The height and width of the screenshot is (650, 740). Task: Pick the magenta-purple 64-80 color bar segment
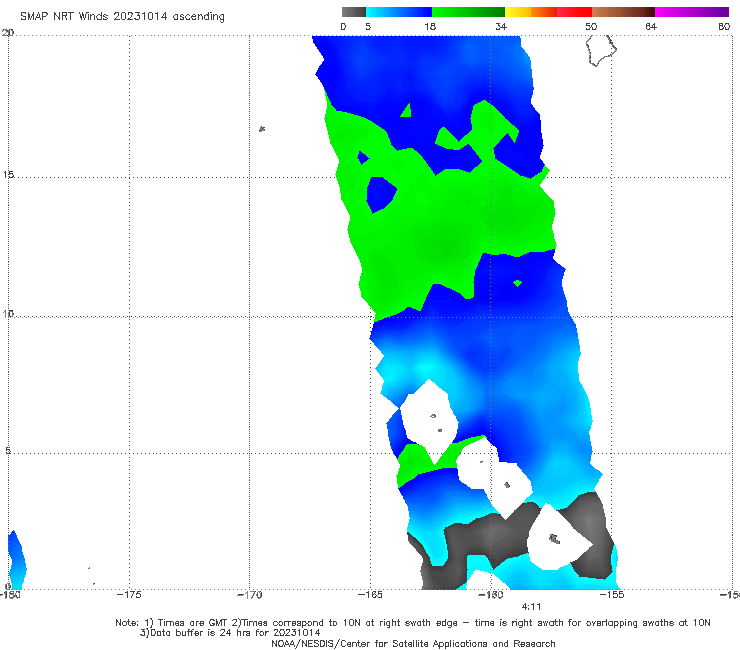click(692, 12)
